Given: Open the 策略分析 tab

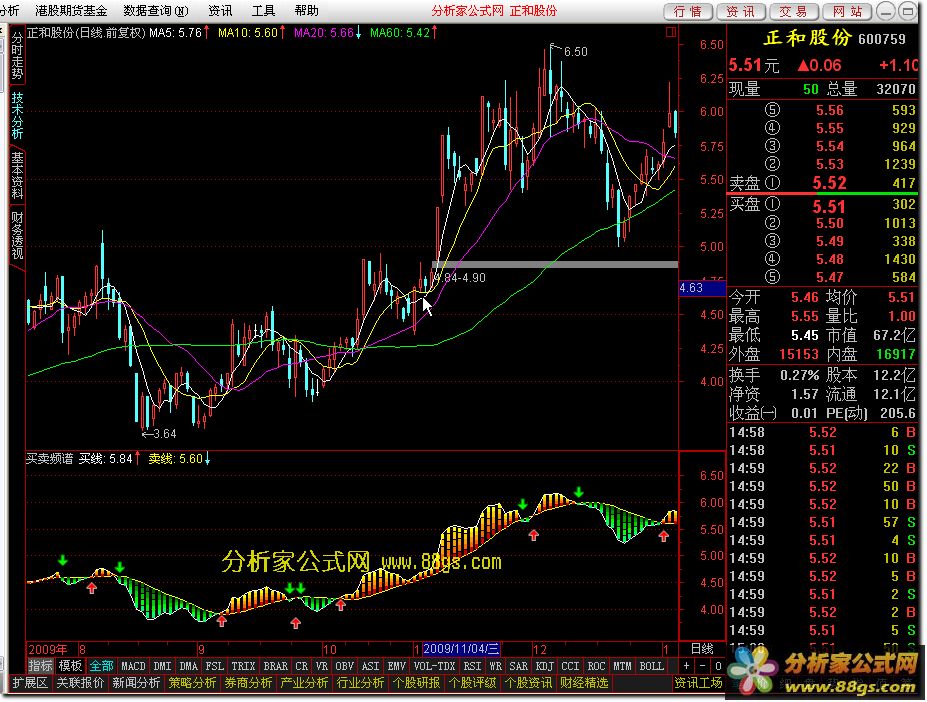Looking at the screenshot, I should (193, 683).
